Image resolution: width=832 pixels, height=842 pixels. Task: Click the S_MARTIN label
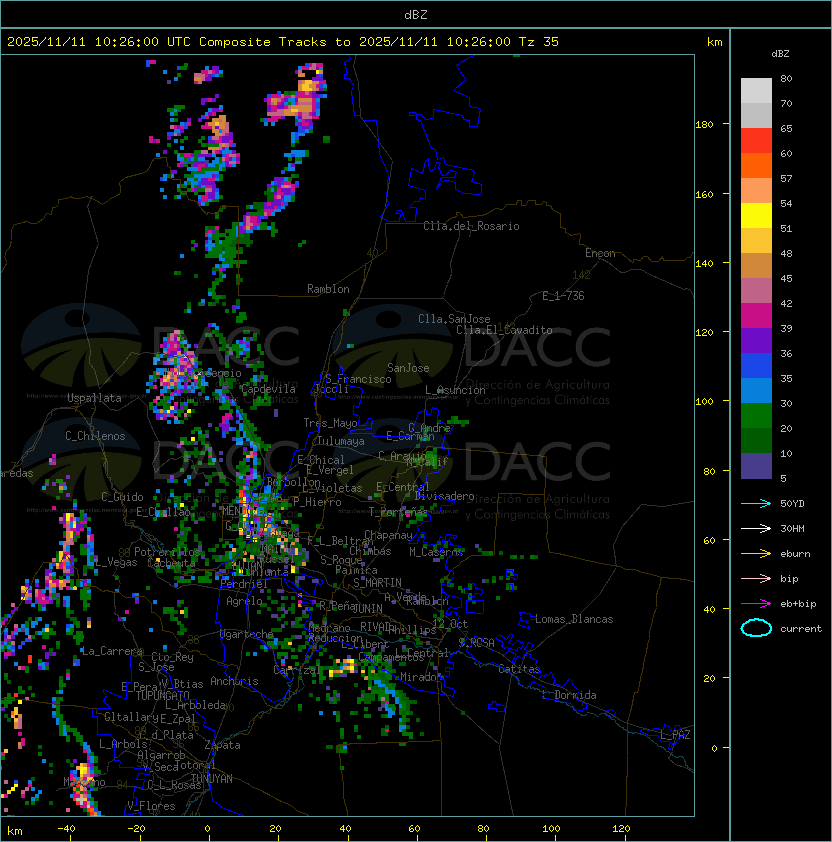377,583
